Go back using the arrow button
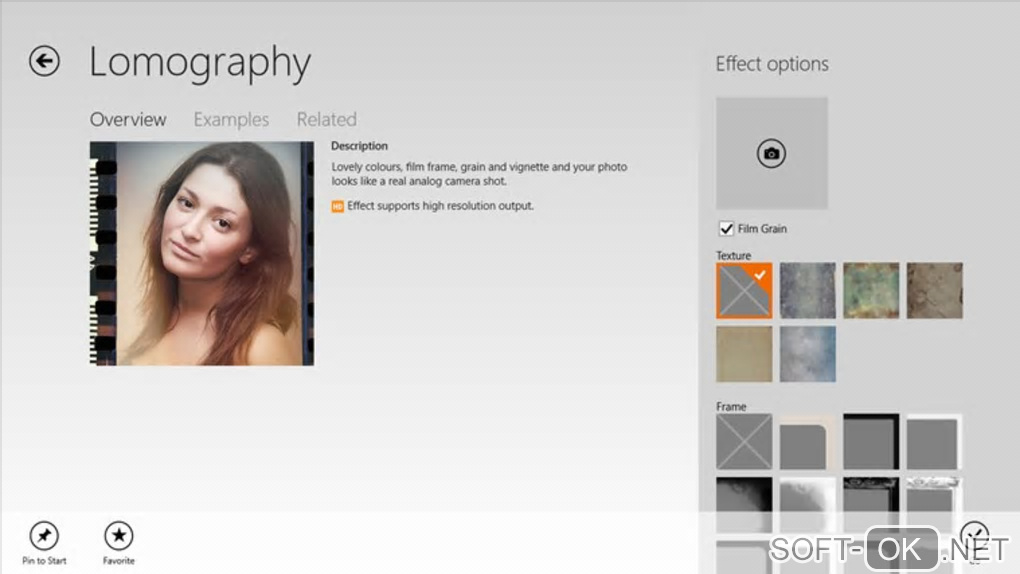Image resolution: width=1020 pixels, height=574 pixels. [44, 61]
